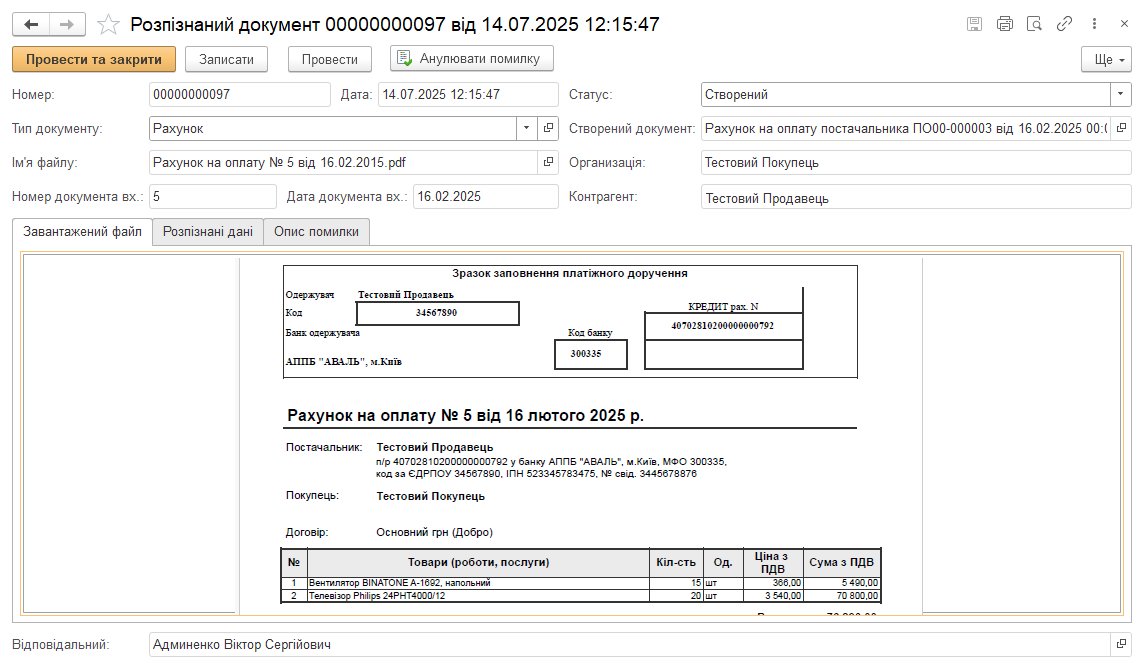Screen dimensions: 1146x663
Task: Open the three-dot options menu
Action: pyautogui.click(x=1096, y=24)
